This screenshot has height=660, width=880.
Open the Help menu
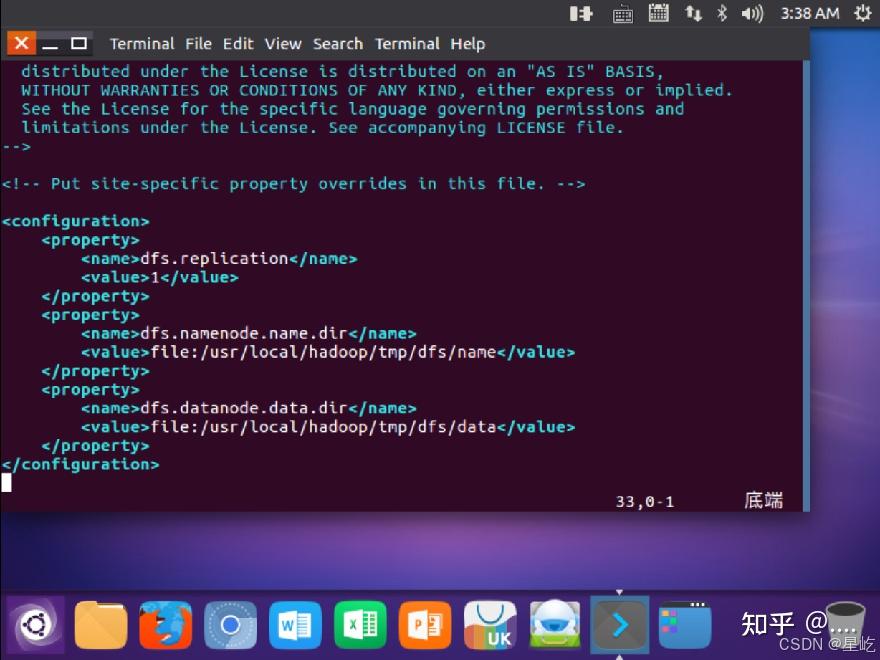coord(467,43)
